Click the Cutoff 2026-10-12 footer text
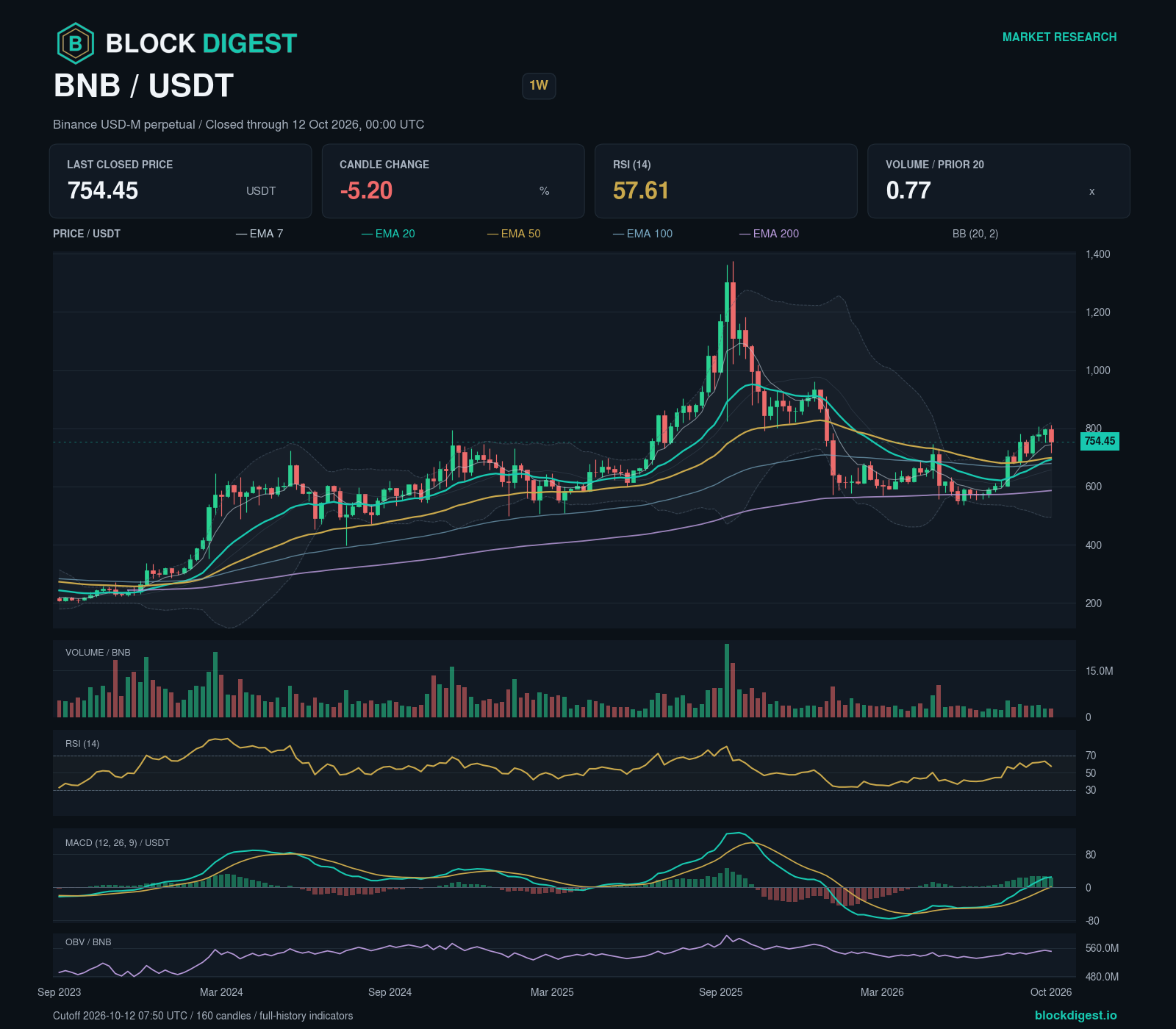 (203, 1016)
